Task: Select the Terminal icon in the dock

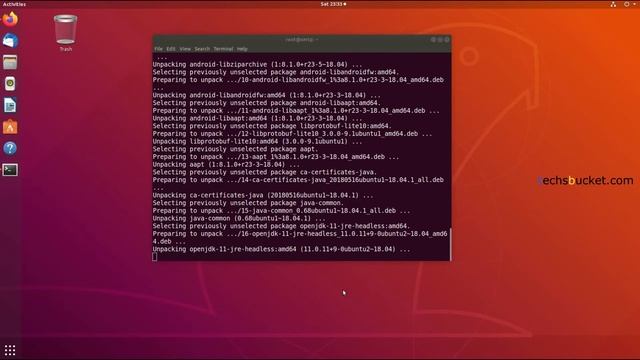Action: 10,170
